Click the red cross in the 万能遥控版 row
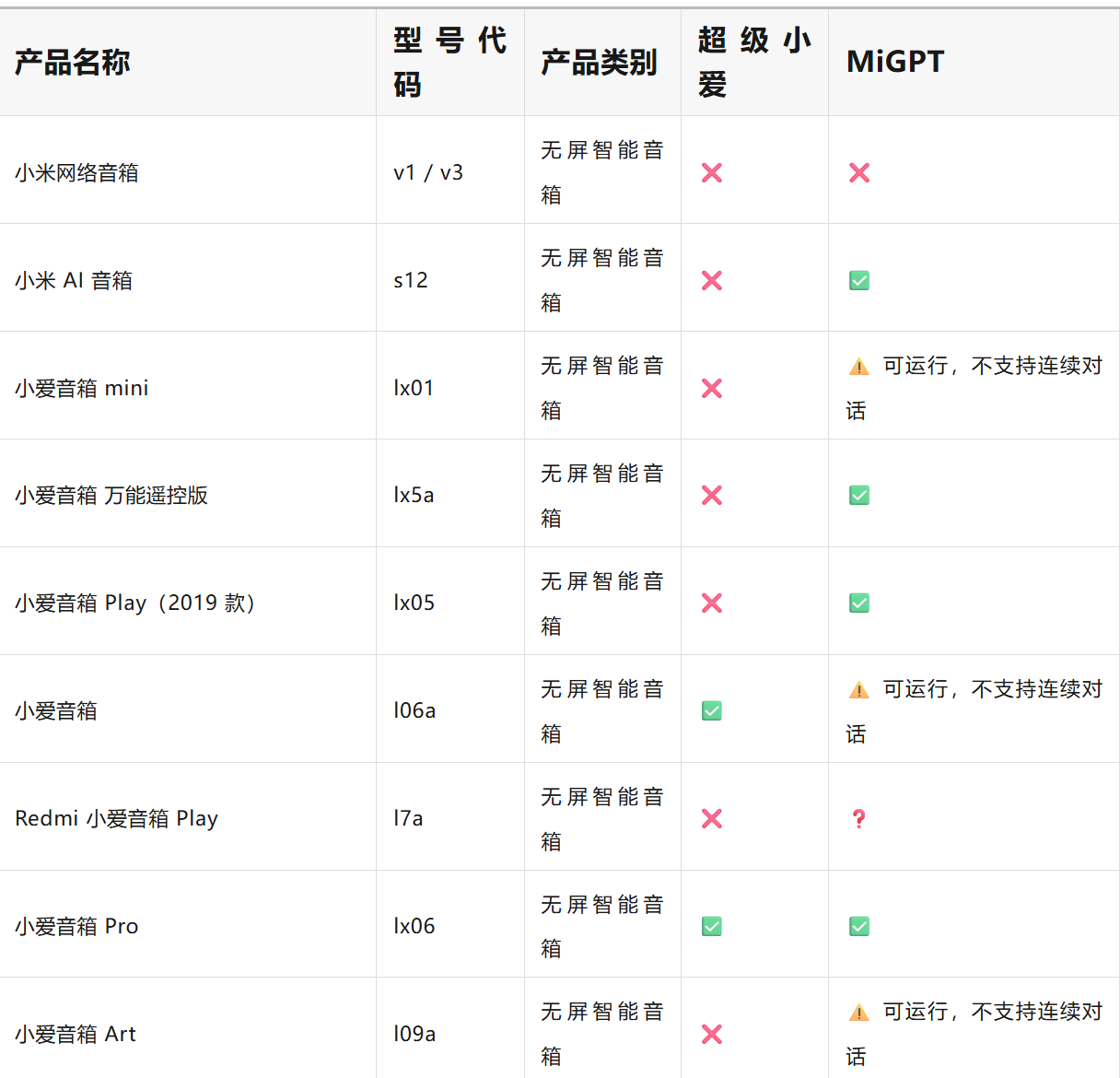The height and width of the screenshot is (1078, 1120). point(712,495)
